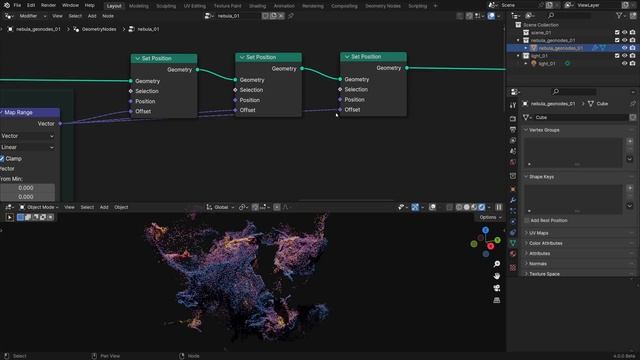Open the Scene properties tab
This screenshot has width=640, height=360.
(513, 151)
